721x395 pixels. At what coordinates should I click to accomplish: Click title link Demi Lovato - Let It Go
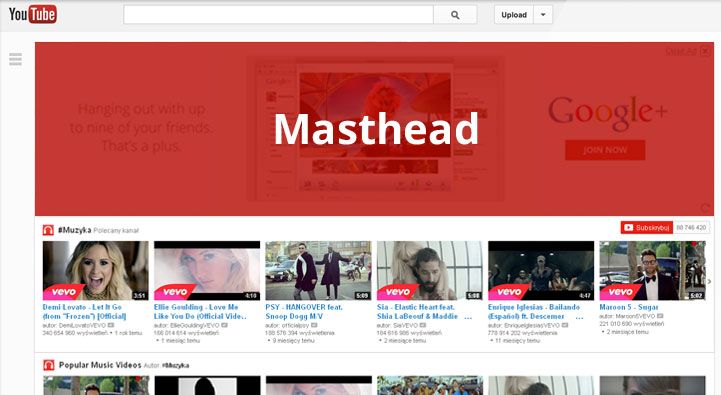85,312
